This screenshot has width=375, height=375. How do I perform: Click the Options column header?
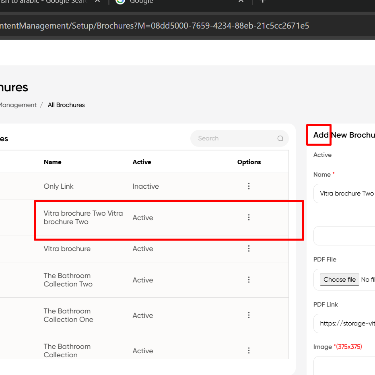[249, 162]
